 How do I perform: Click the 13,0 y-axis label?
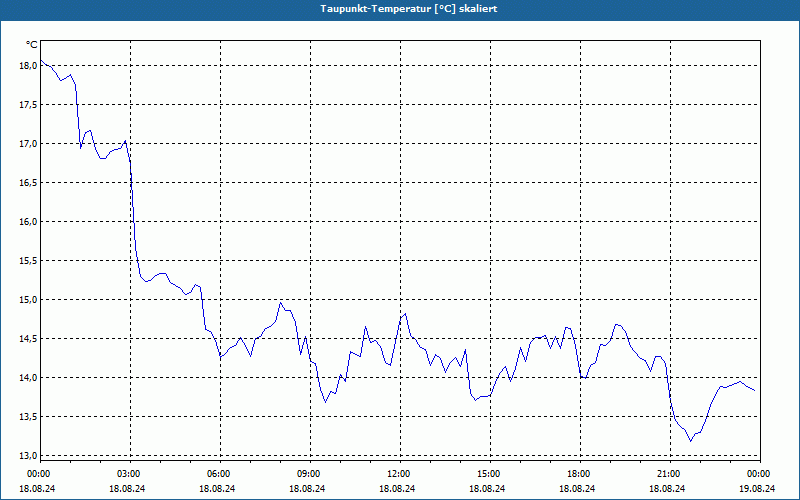[x=29, y=456]
